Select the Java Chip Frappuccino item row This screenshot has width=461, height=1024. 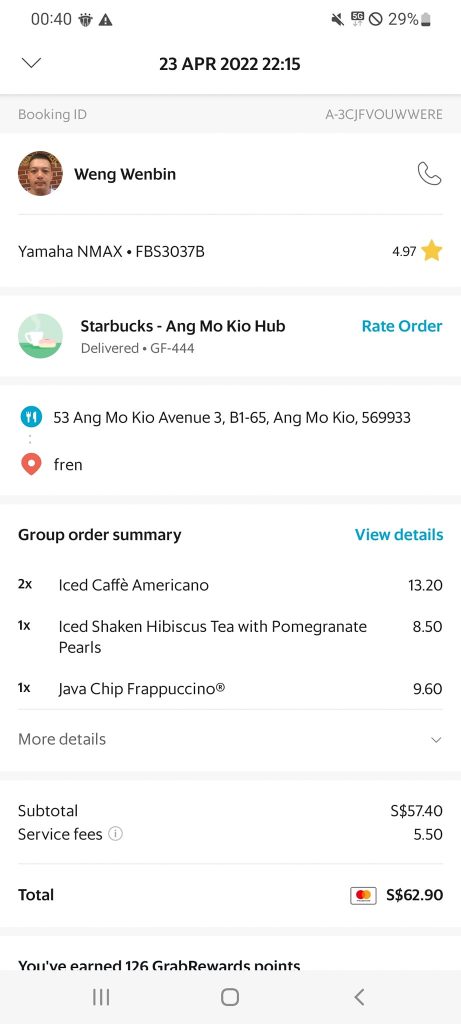click(230, 689)
